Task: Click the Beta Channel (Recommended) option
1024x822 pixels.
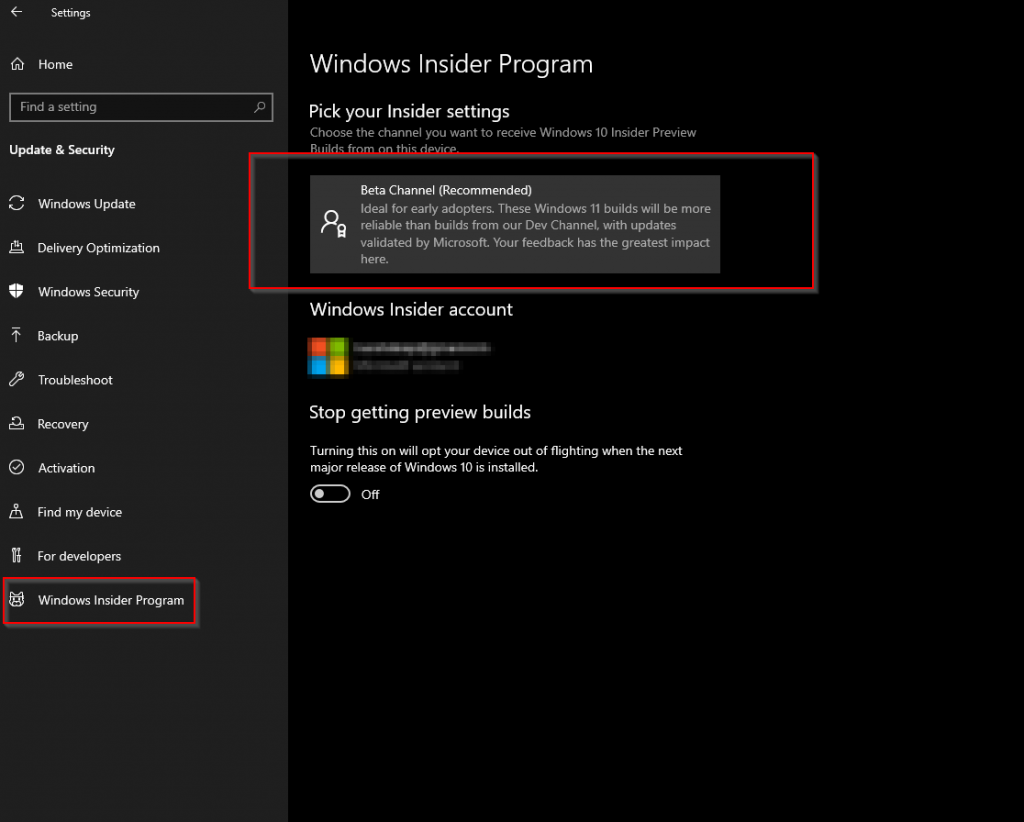Action: [x=515, y=224]
